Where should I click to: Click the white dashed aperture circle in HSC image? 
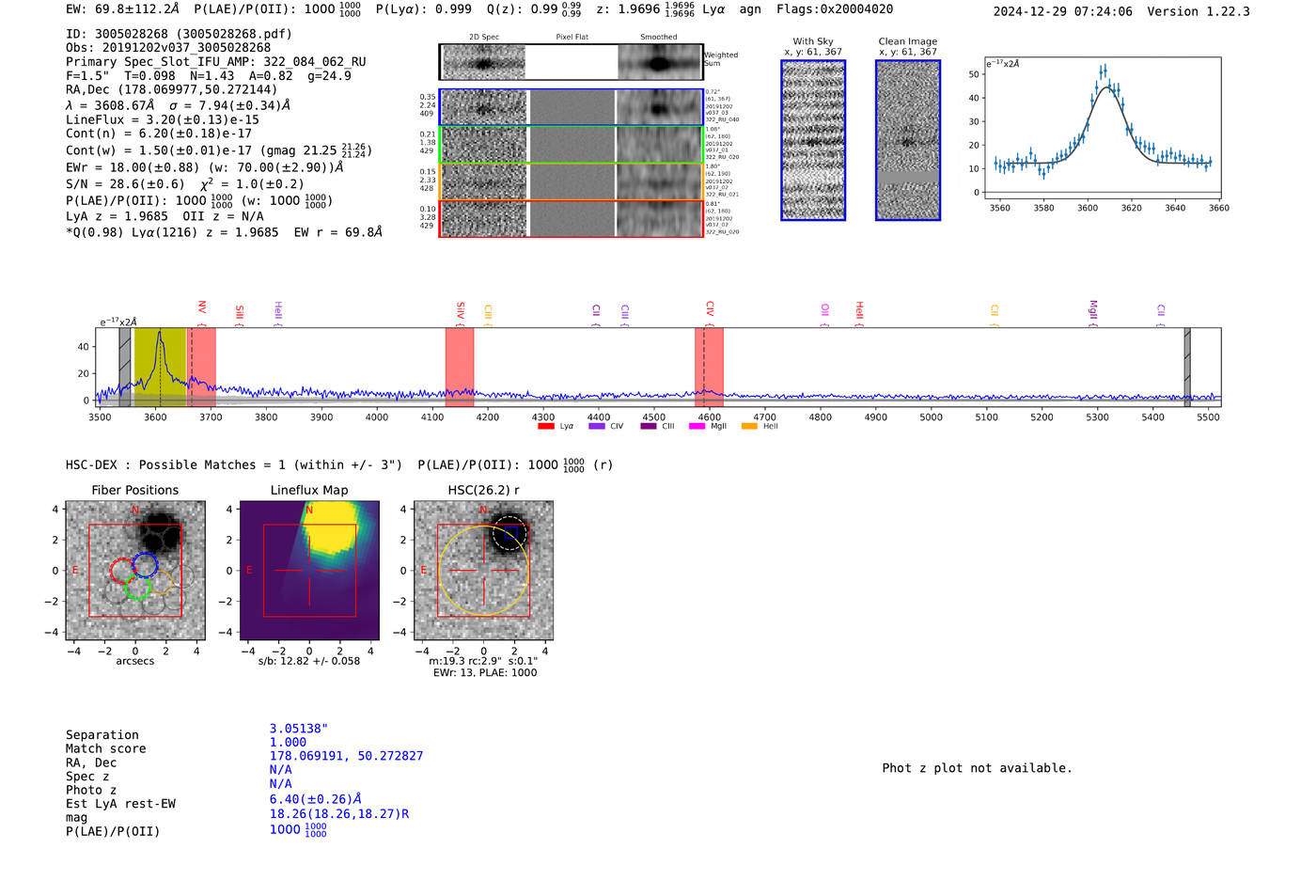509,532
